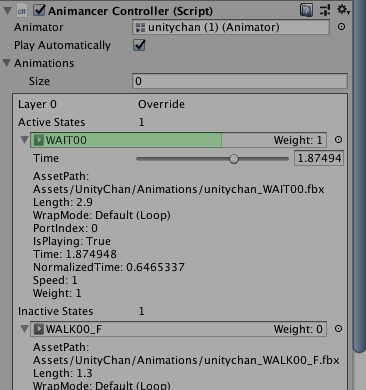
Task: Click the Time value field 1.87494
Action: point(319,158)
